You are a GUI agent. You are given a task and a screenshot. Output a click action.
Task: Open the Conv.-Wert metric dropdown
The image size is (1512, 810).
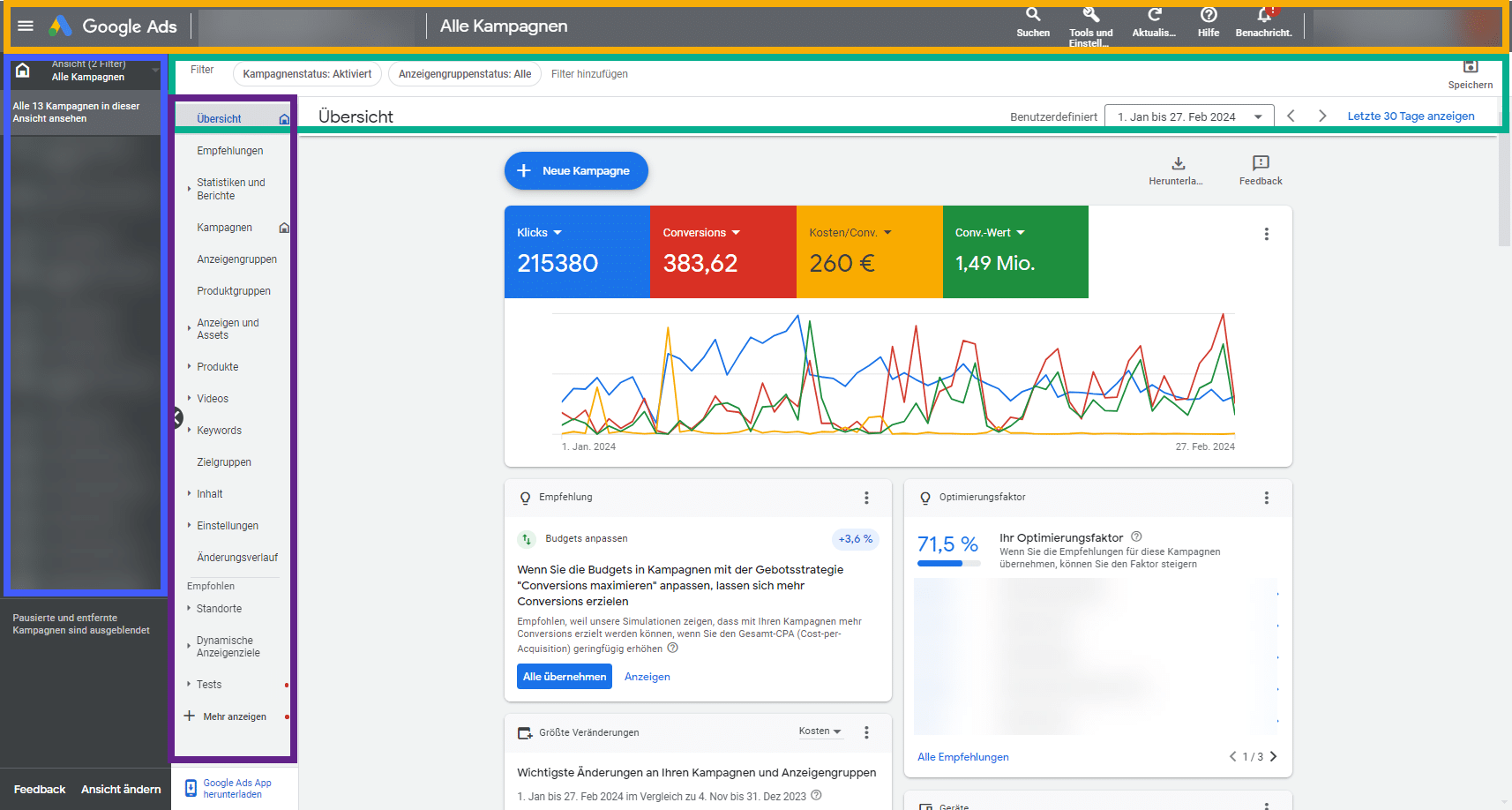point(990,233)
